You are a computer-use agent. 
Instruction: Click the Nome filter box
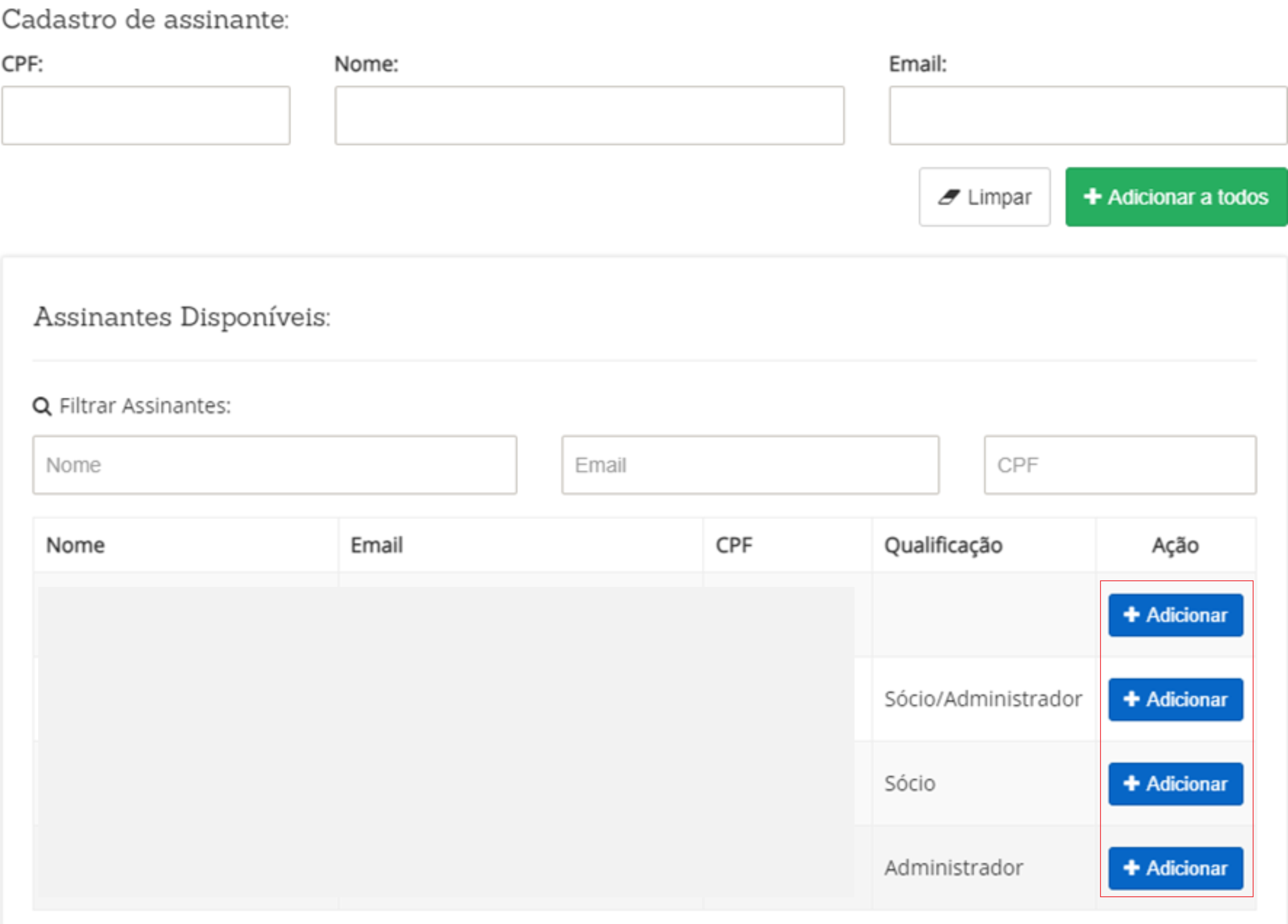click(x=274, y=465)
